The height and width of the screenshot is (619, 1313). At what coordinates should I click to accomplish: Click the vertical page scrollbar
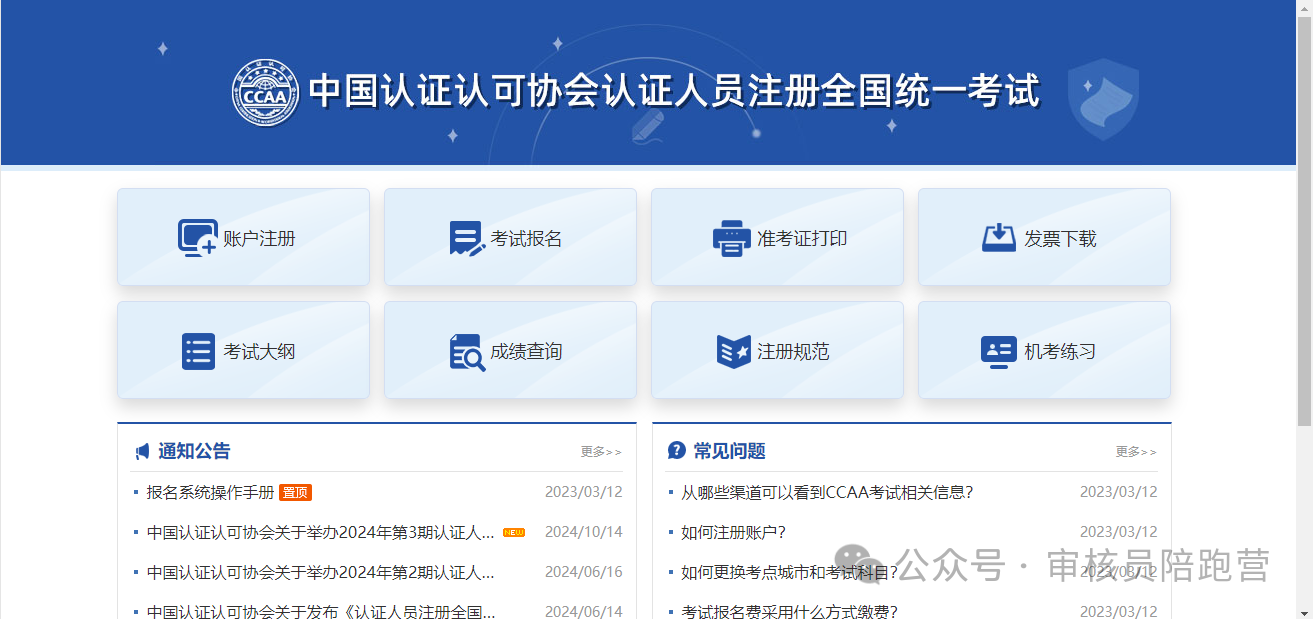point(1304,220)
